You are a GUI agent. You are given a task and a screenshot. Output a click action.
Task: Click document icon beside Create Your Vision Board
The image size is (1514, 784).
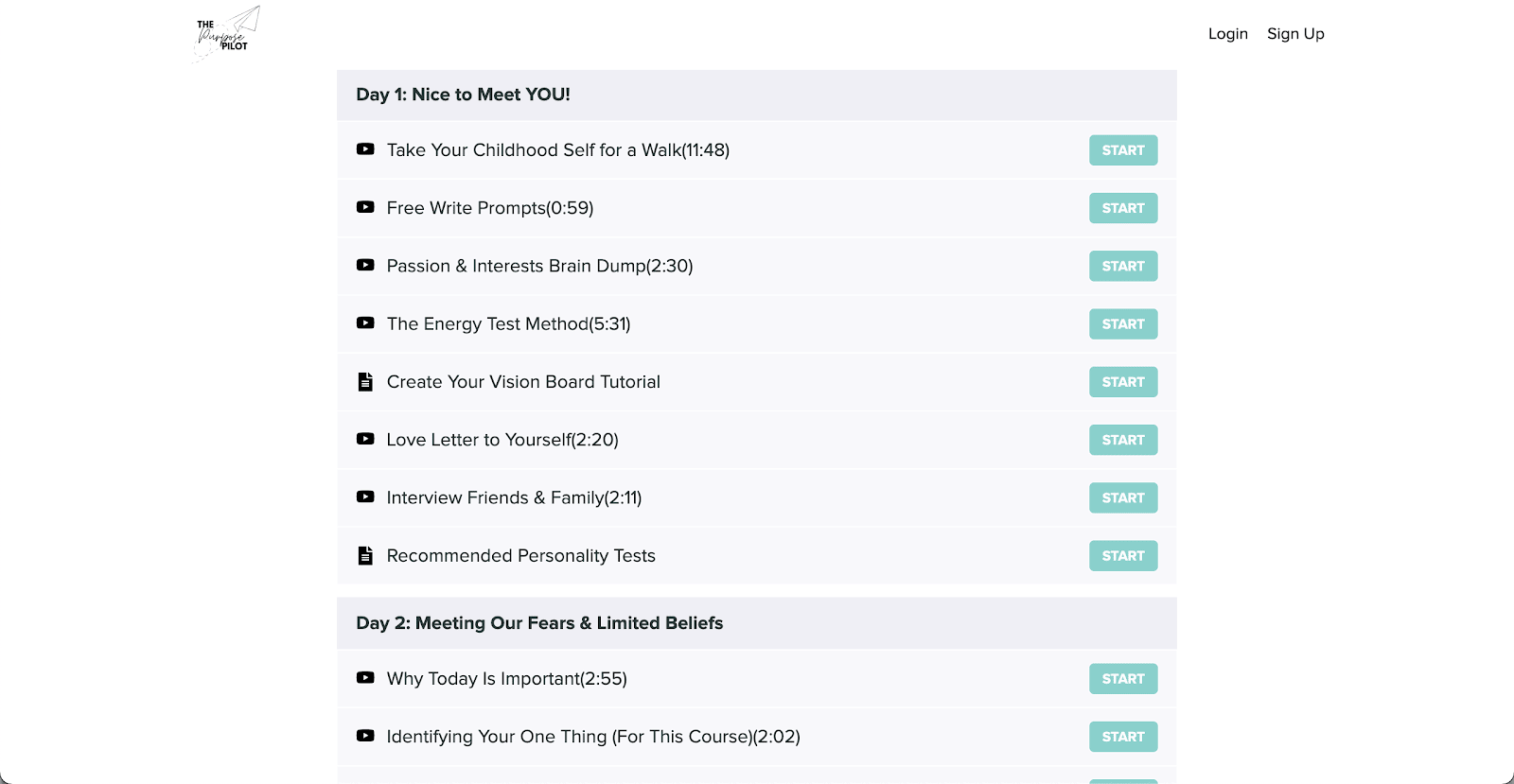pos(365,381)
